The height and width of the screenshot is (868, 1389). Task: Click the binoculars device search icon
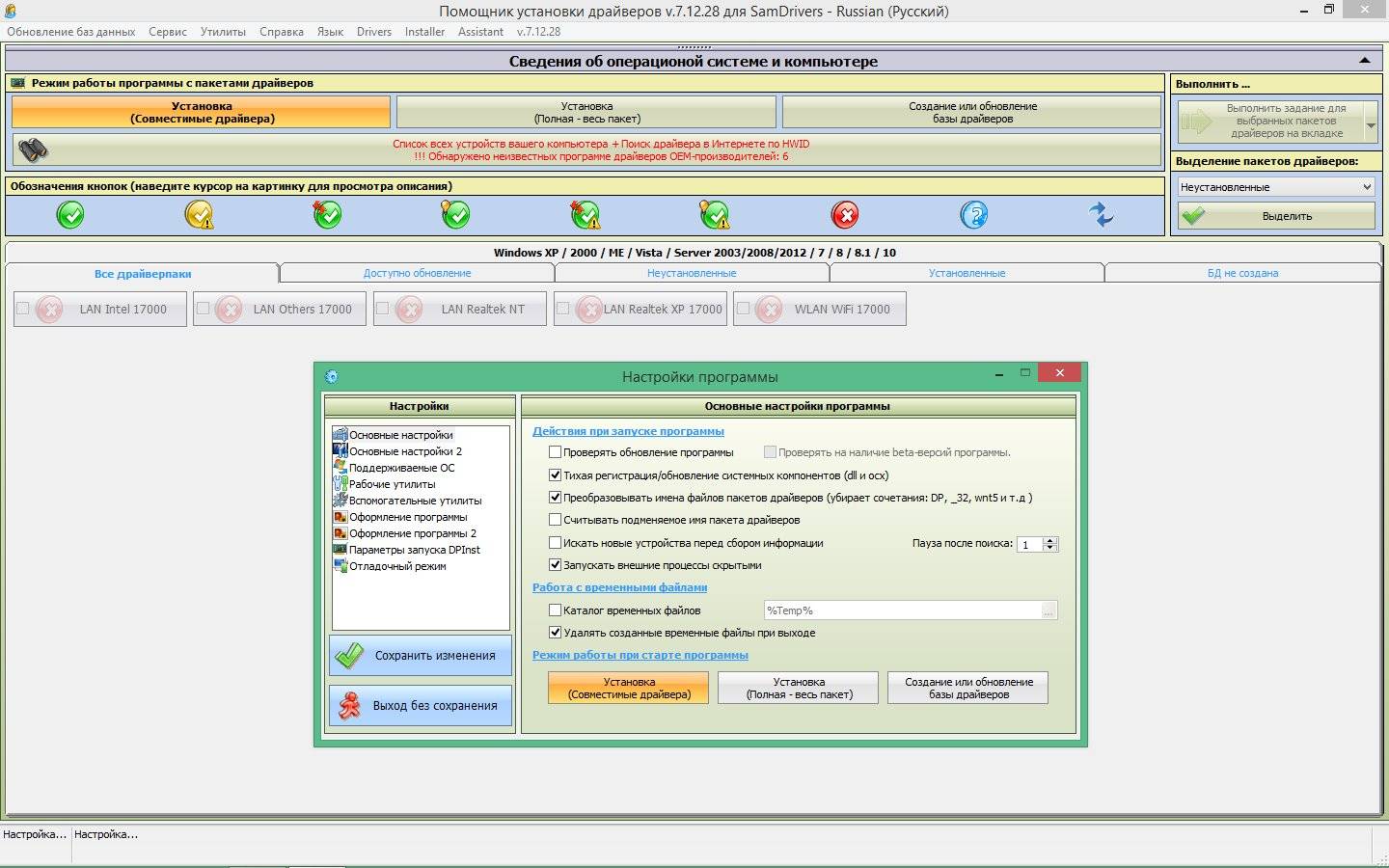pos(33,149)
